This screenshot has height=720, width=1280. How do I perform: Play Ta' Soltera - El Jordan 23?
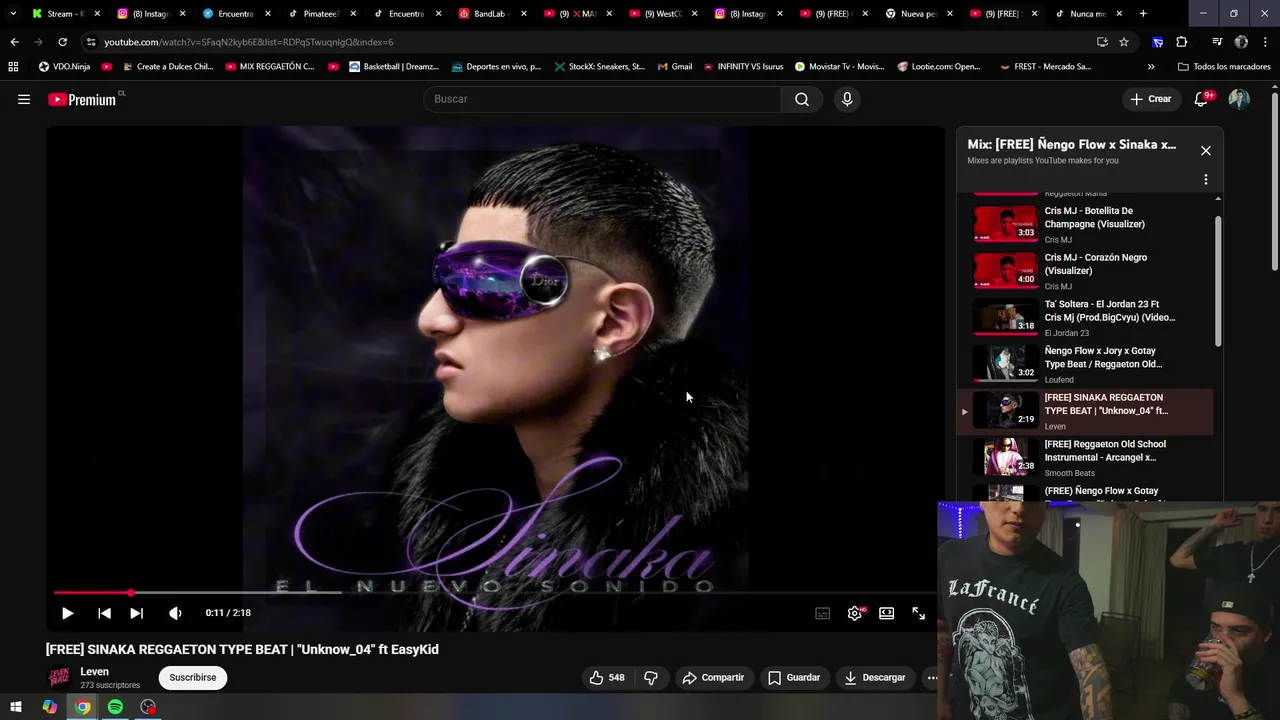point(1085,317)
